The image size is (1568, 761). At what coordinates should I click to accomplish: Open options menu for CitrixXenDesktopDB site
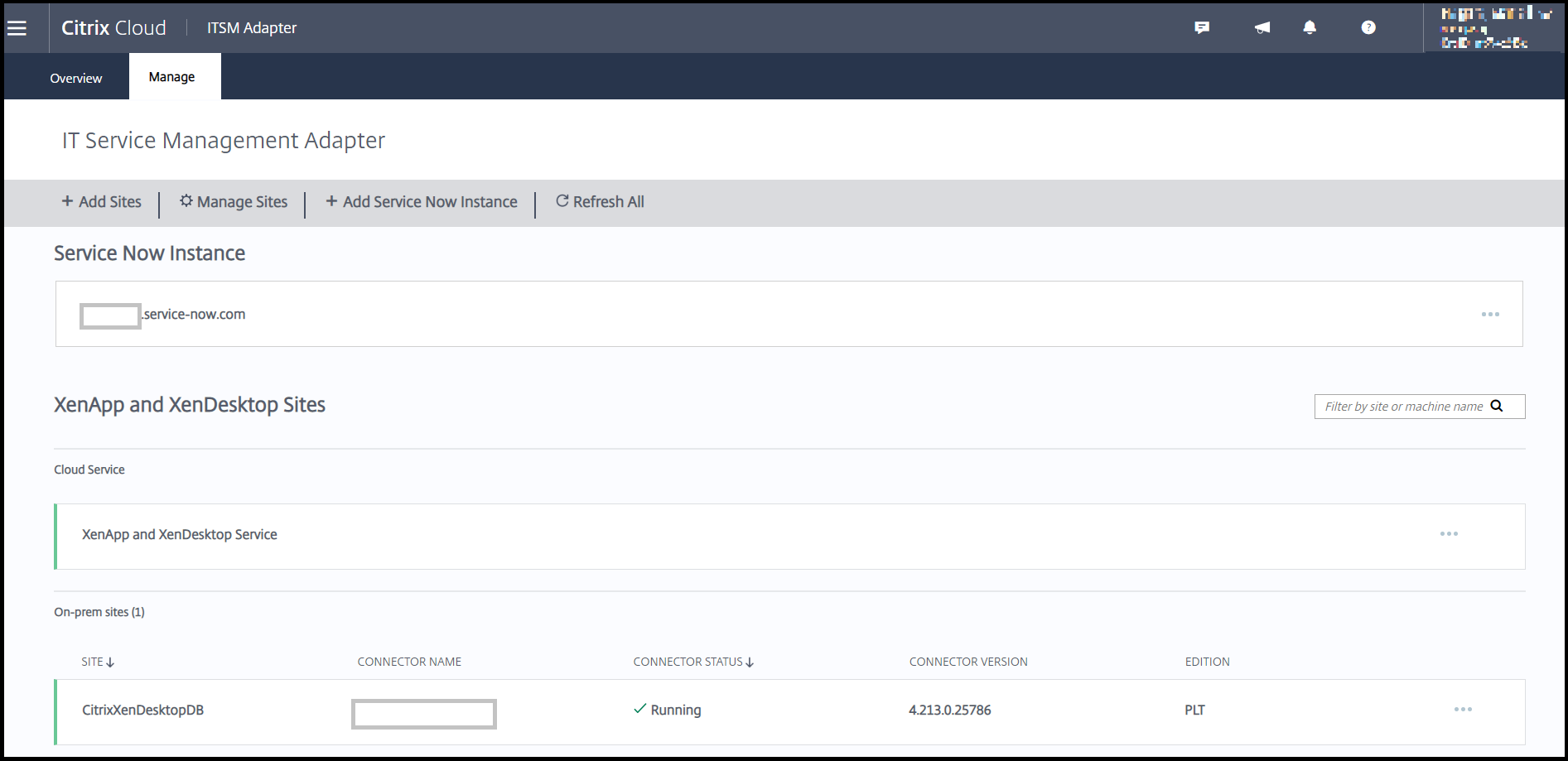pos(1463,710)
